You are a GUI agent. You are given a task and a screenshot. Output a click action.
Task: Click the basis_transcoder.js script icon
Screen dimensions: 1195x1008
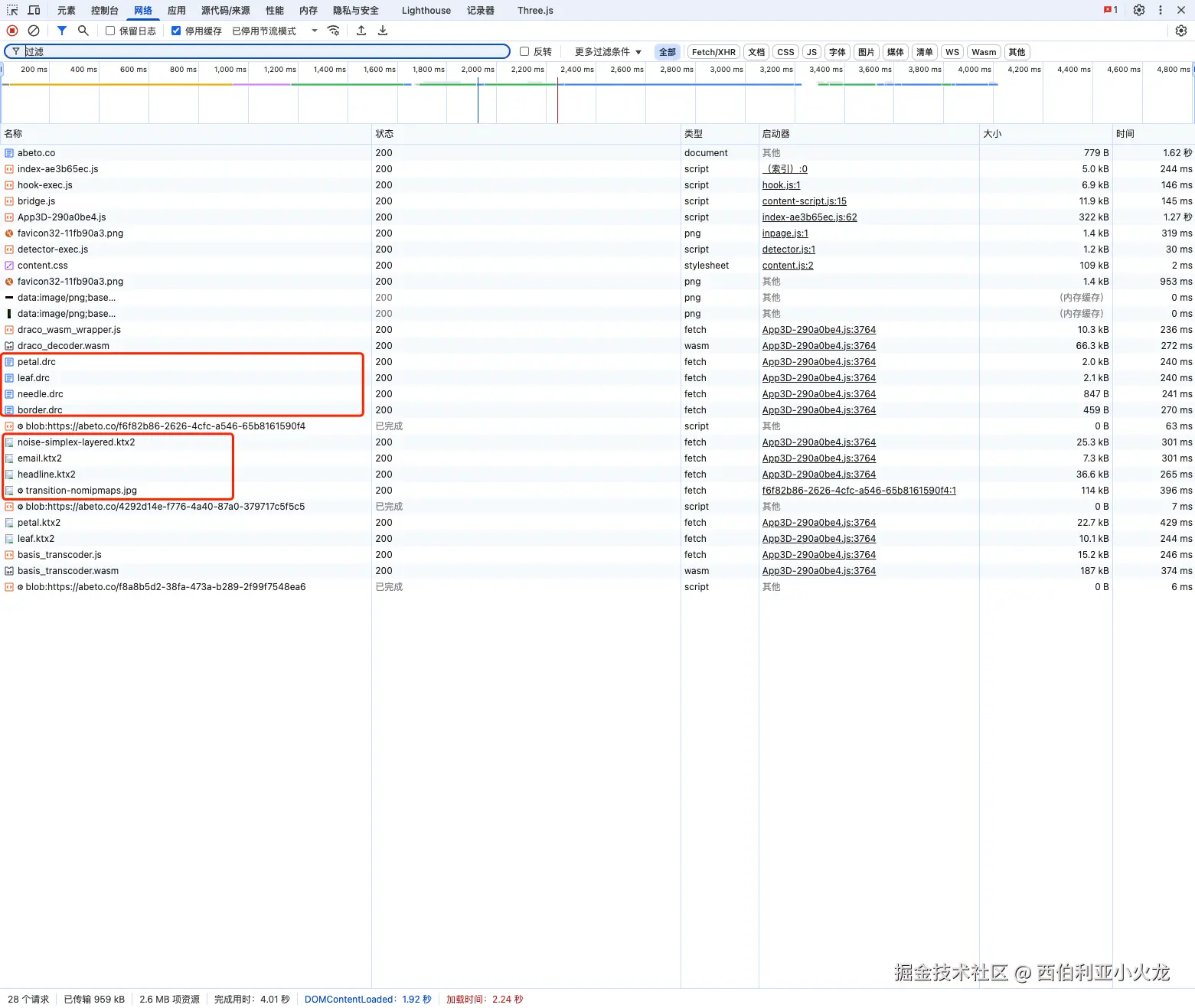coord(9,555)
